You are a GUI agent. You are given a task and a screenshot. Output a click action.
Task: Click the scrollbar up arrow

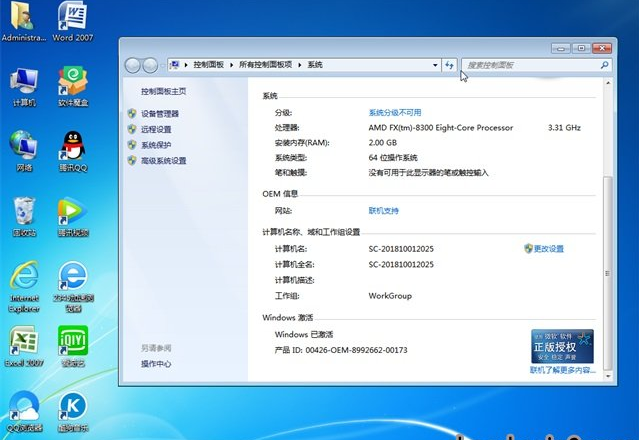[608, 83]
